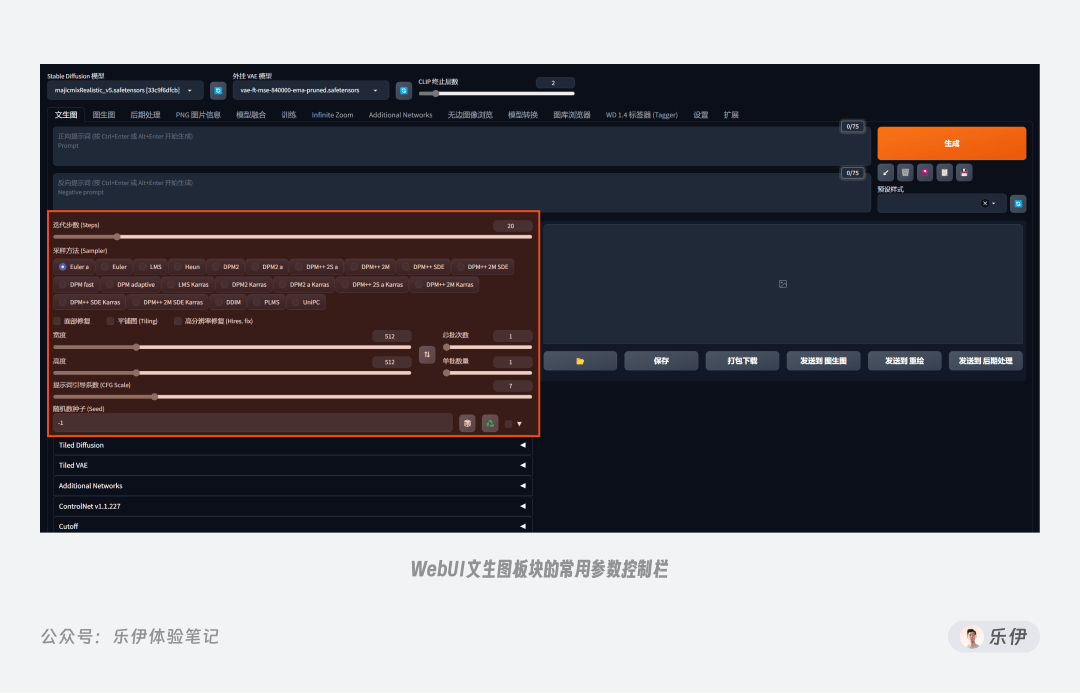
Task: Click the dice icon for random seed
Action: 467,423
